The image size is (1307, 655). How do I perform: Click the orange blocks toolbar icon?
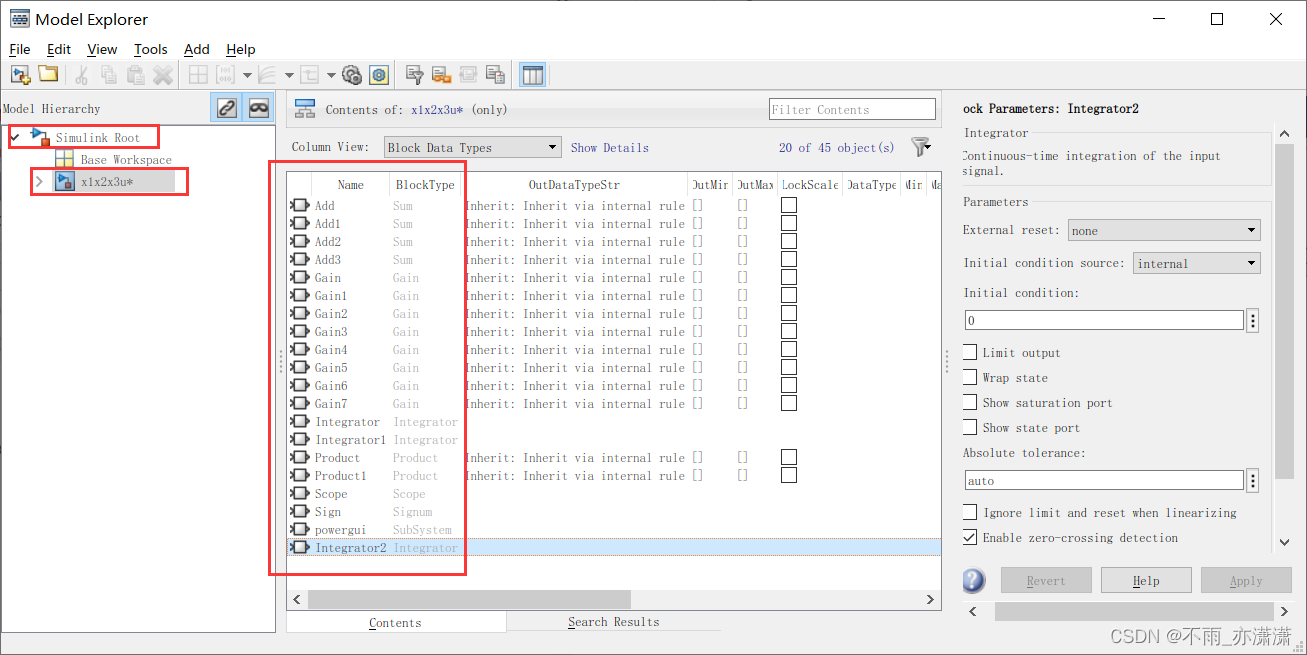(441, 75)
